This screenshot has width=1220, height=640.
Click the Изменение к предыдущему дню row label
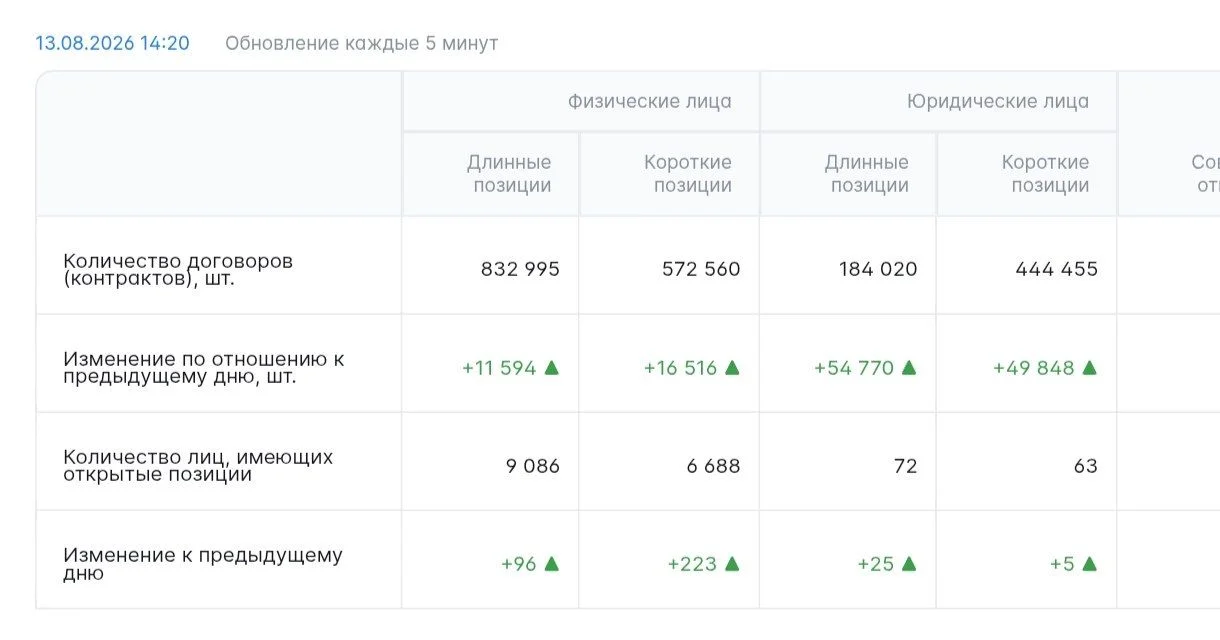pos(203,563)
